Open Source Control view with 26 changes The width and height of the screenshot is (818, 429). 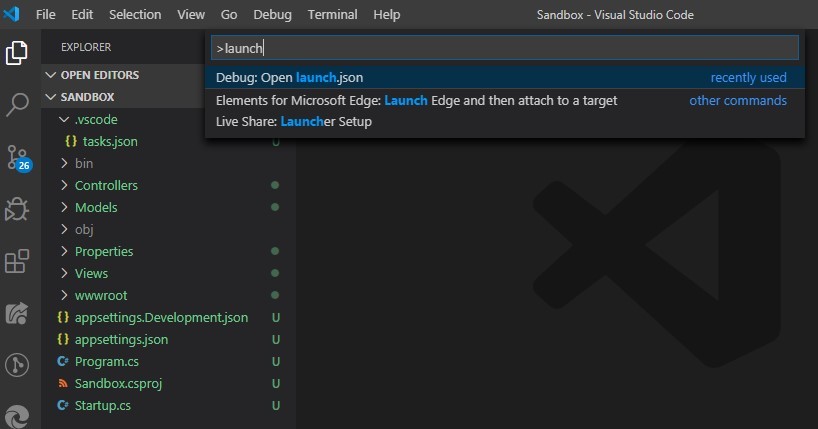click(19, 158)
